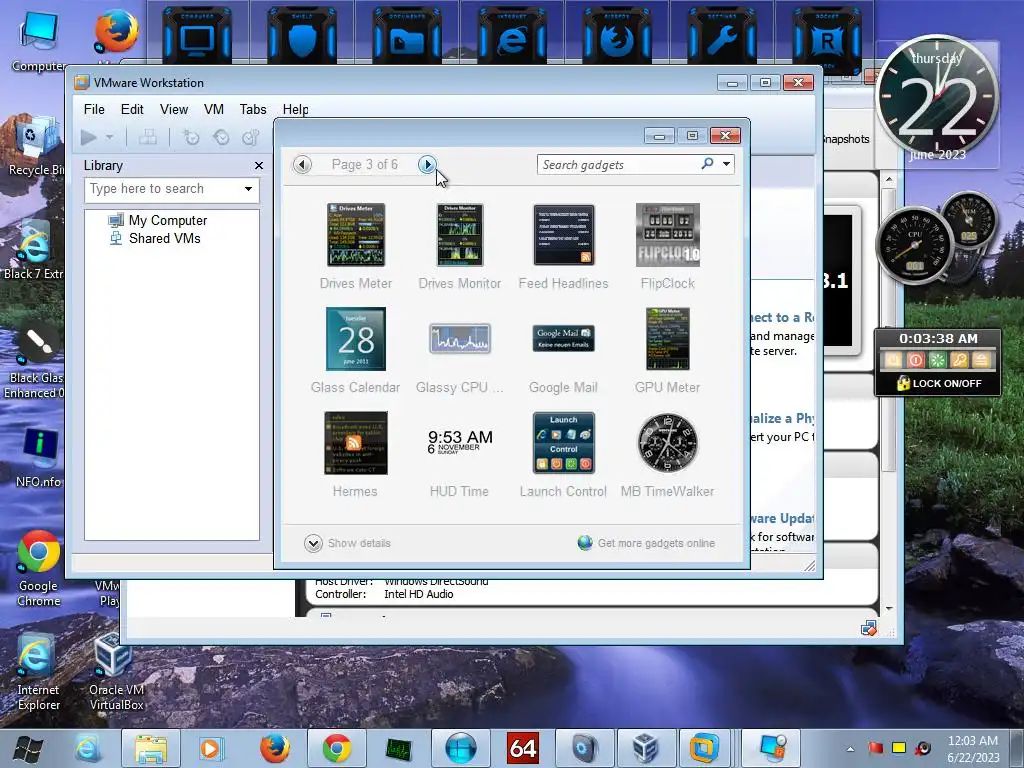Open Firefox from the taskbar

pos(275,748)
